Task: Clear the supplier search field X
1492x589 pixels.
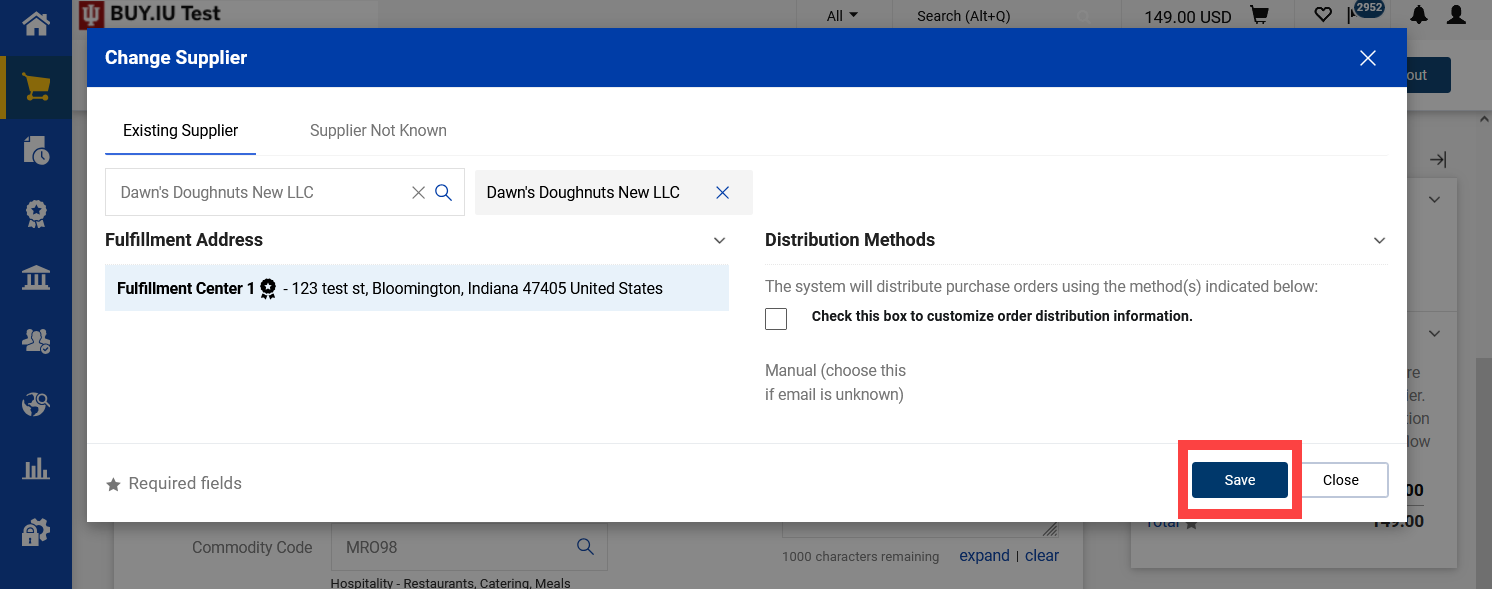Action: [x=419, y=192]
